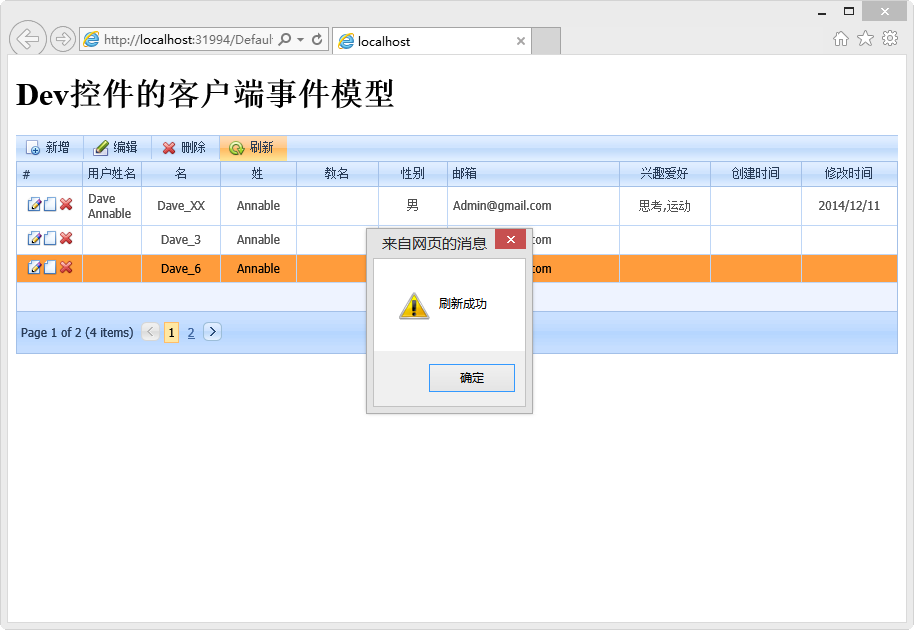Click the 兴趣爱好 column header
The image size is (914, 630).
(x=665, y=174)
